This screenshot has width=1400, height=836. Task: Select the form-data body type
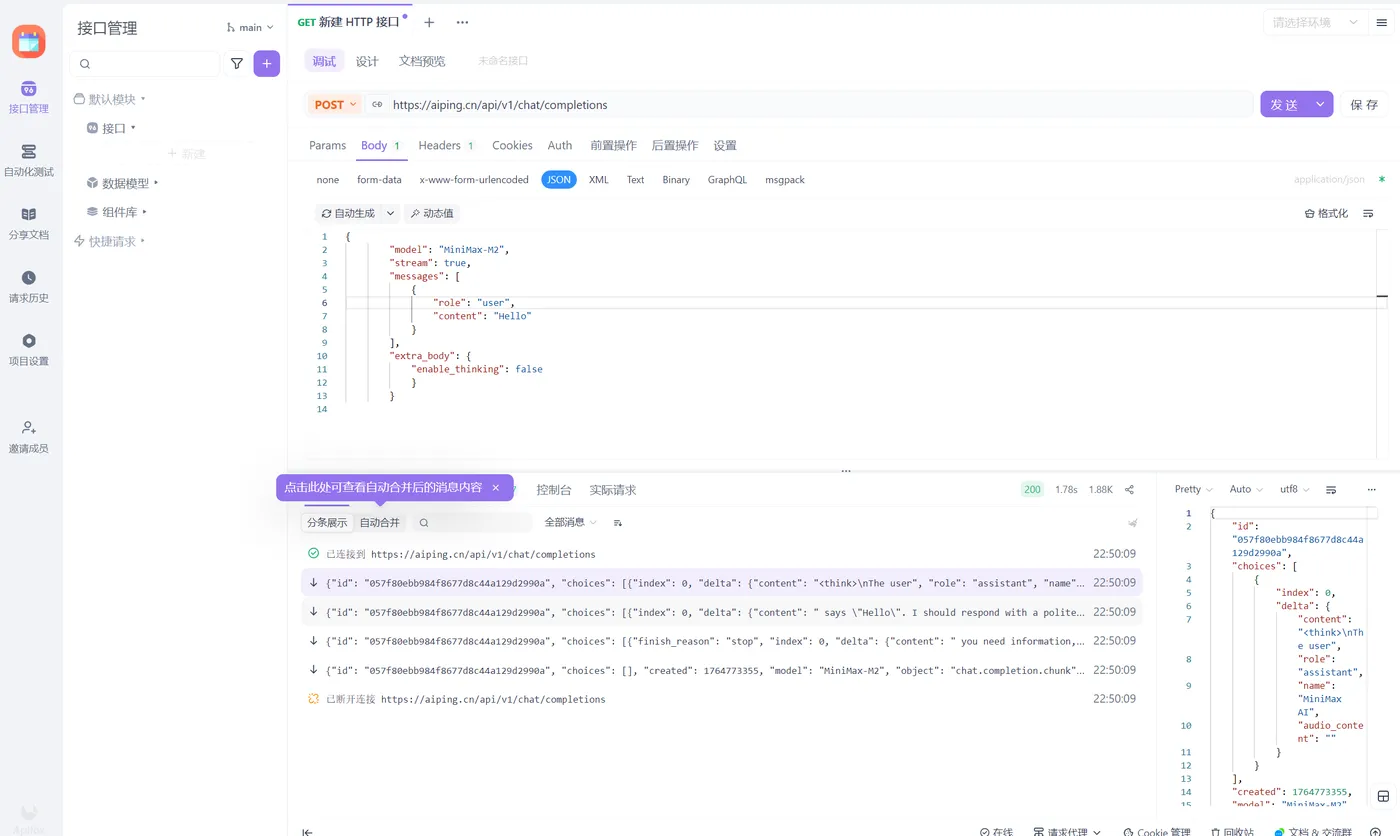pyautogui.click(x=379, y=180)
